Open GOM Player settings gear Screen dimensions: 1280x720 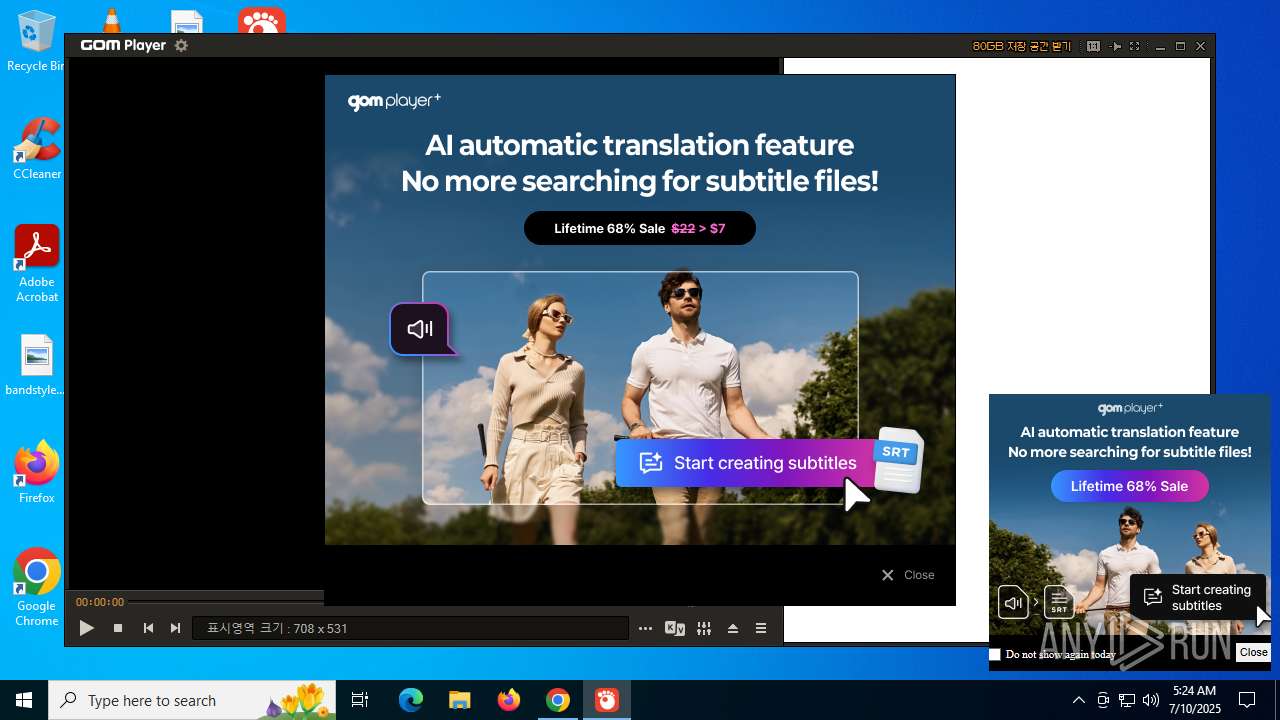pyautogui.click(x=181, y=45)
